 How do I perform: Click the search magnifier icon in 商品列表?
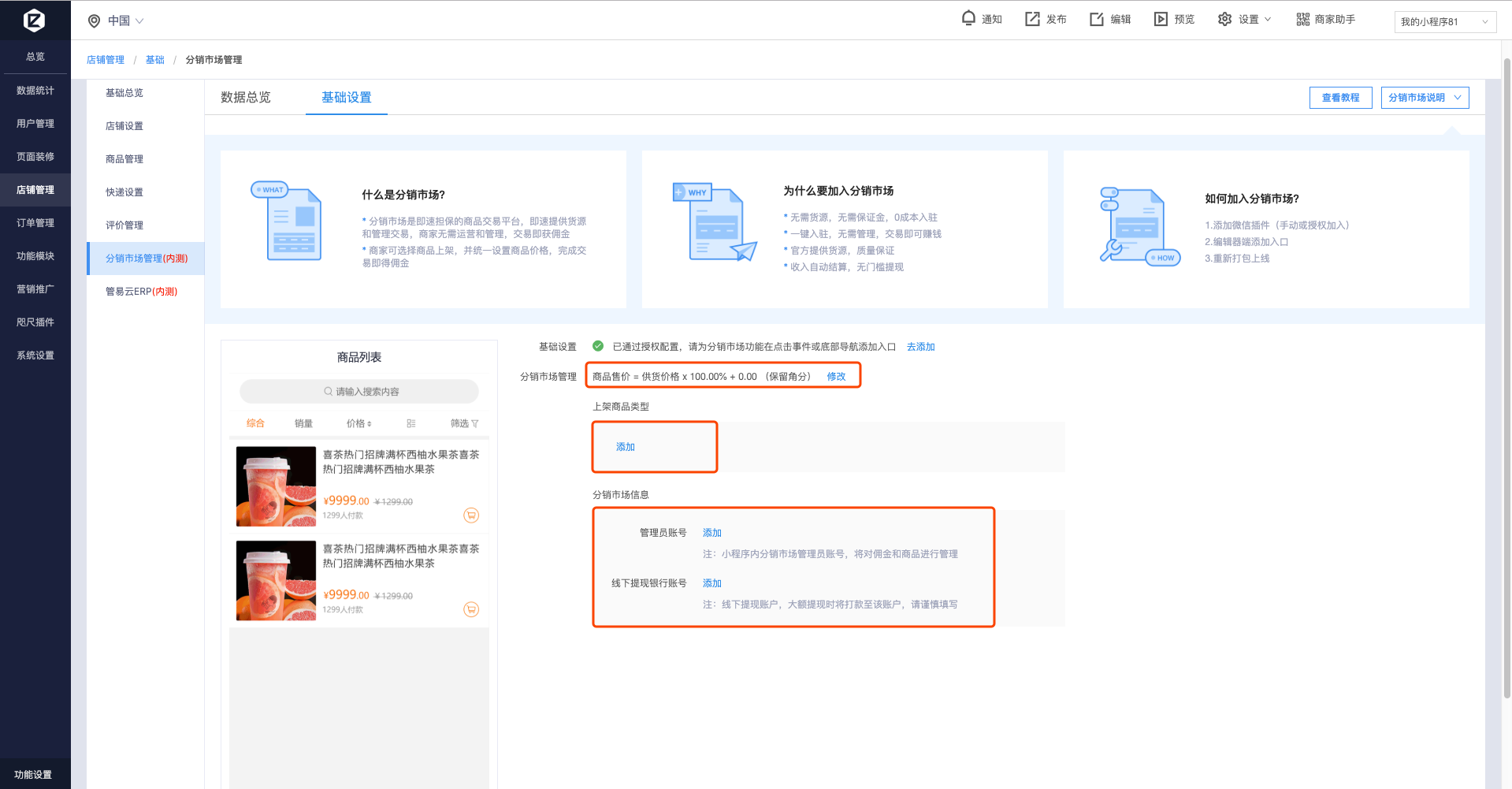tap(328, 392)
